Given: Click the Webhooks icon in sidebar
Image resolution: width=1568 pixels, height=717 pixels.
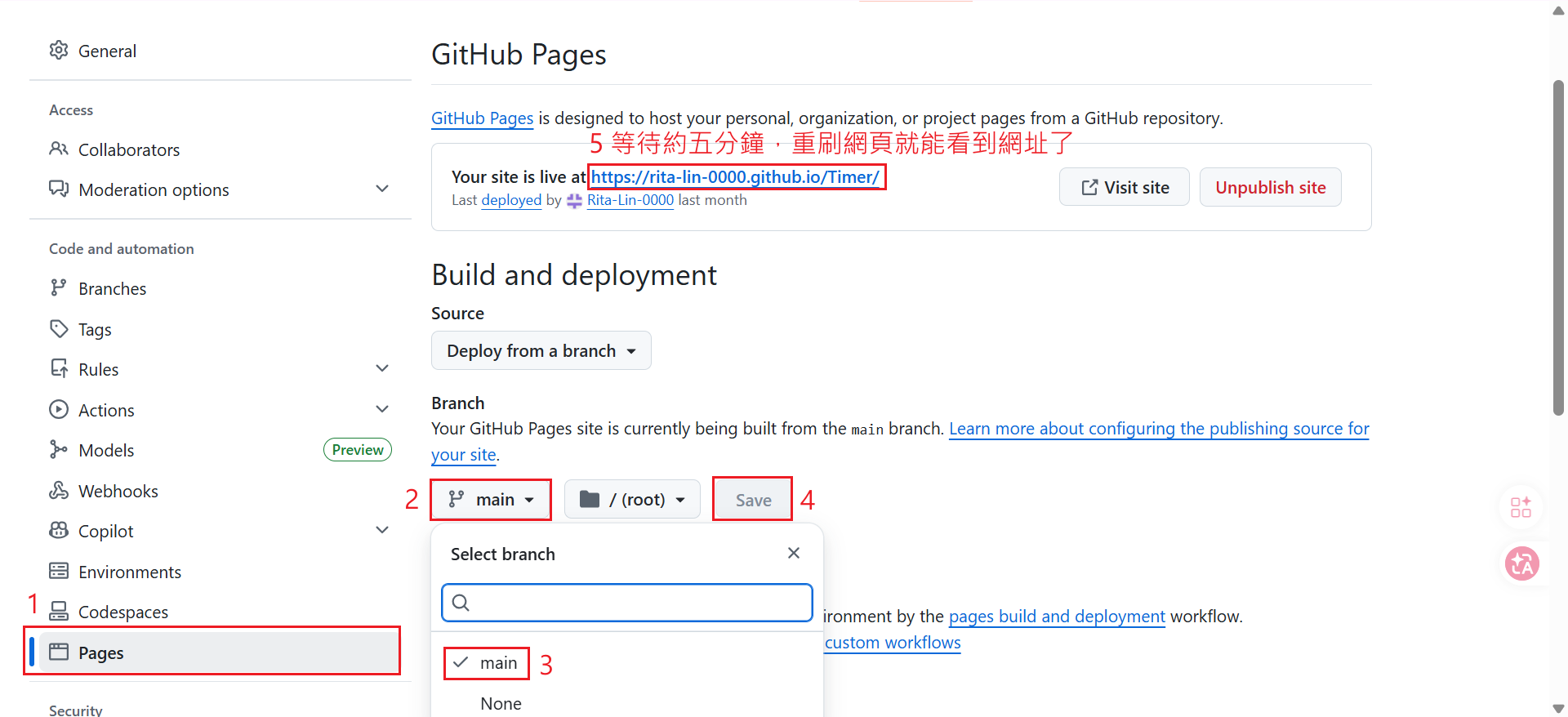Looking at the screenshot, I should 58,491.
